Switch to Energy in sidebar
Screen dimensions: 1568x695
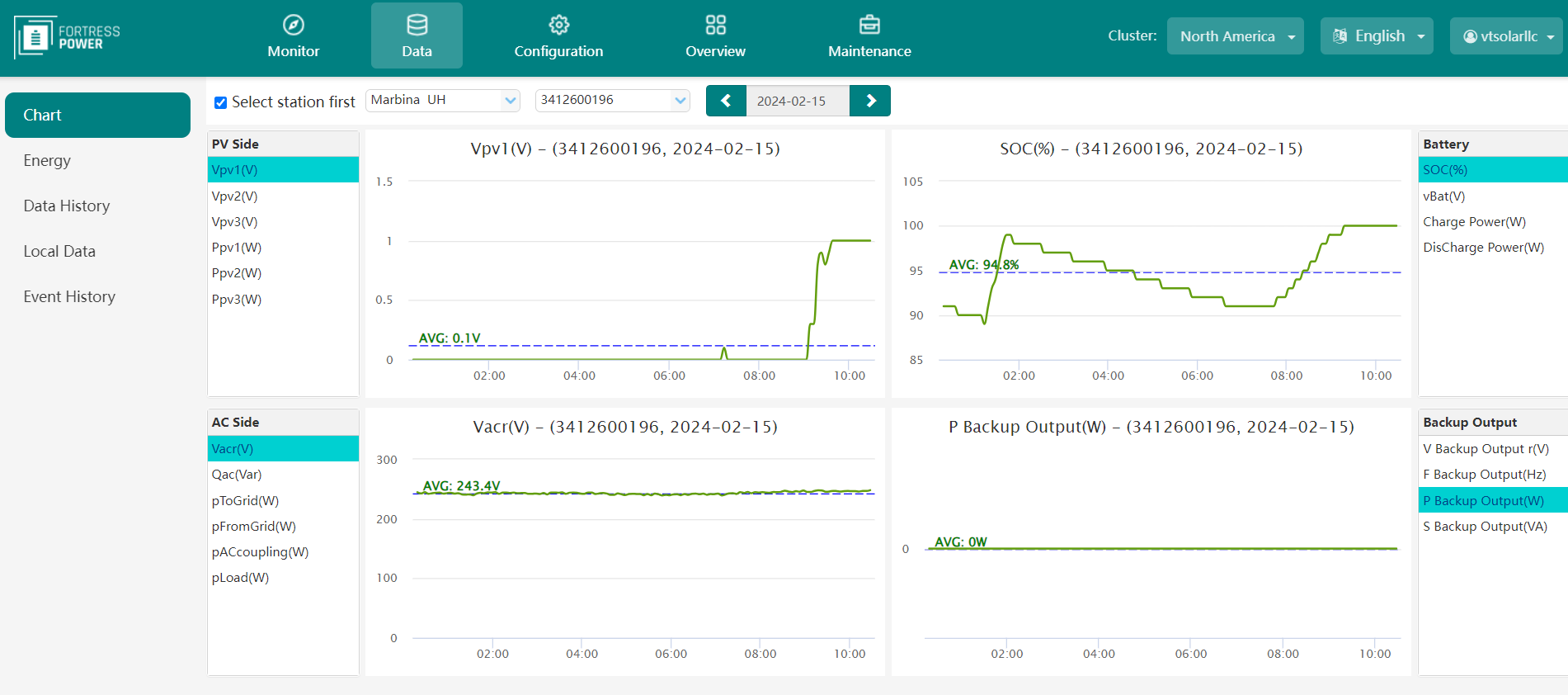[47, 160]
